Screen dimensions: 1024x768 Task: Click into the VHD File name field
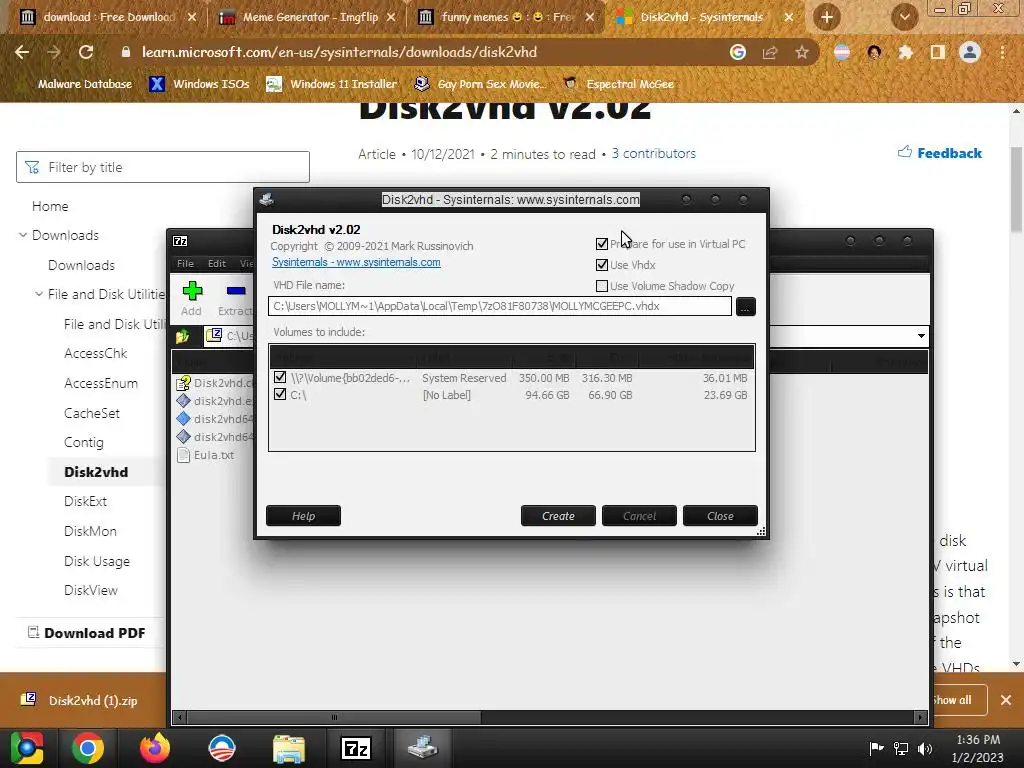[500, 306]
